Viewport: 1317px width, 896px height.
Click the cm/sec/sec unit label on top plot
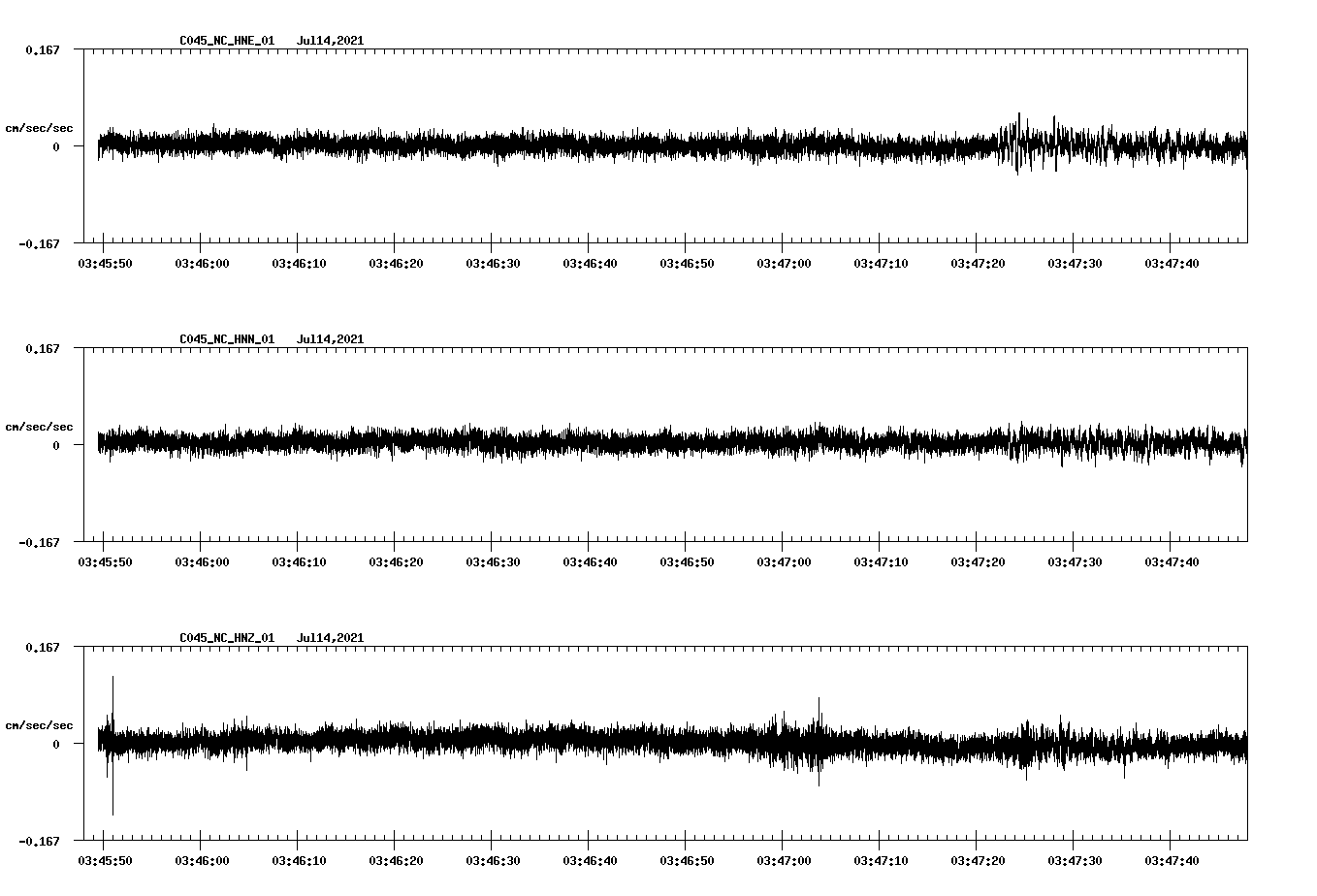coord(40,127)
